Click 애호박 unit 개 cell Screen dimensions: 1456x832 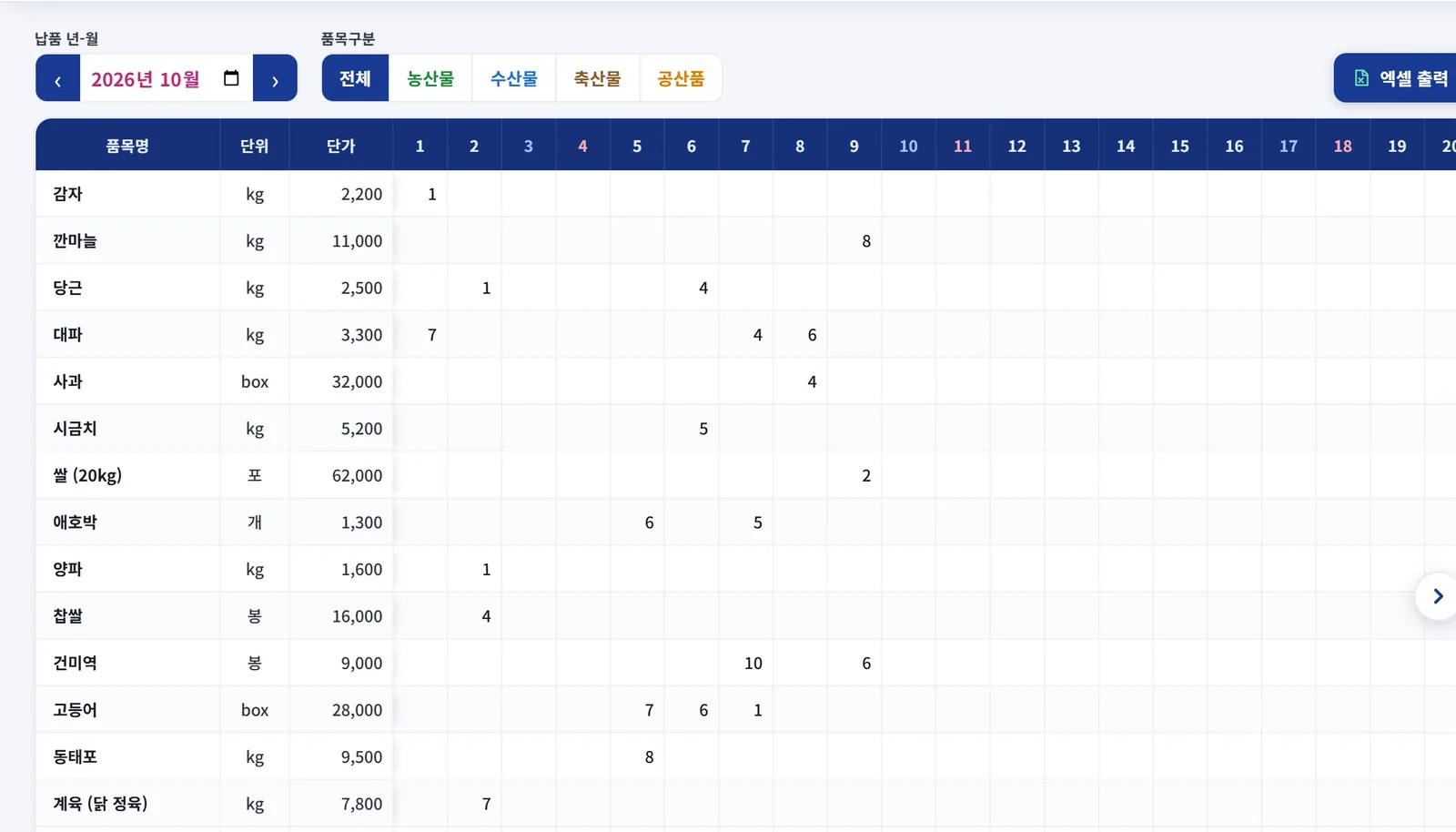pos(255,523)
